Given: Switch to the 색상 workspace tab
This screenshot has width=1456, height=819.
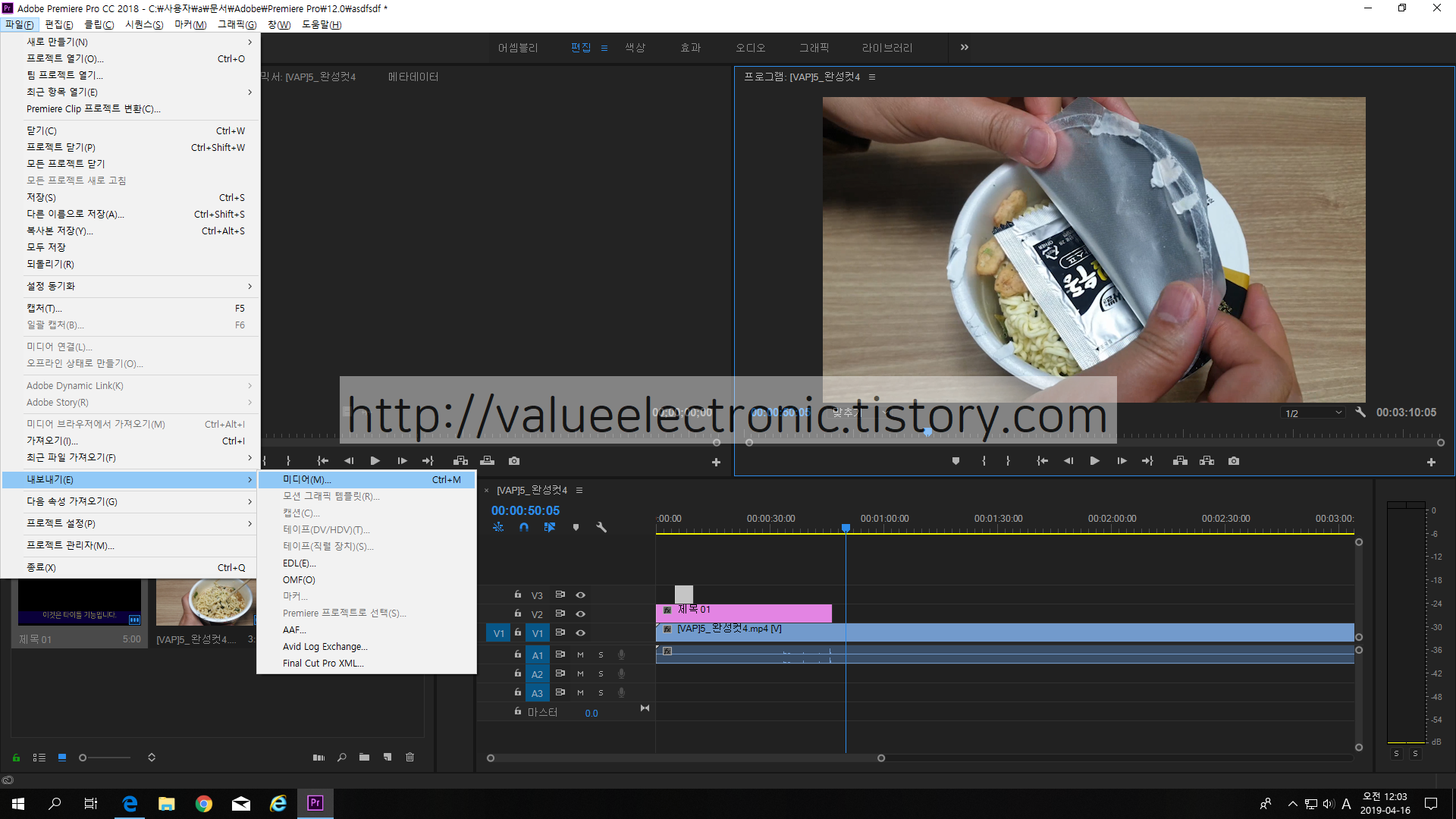Looking at the screenshot, I should (x=635, y=48).
